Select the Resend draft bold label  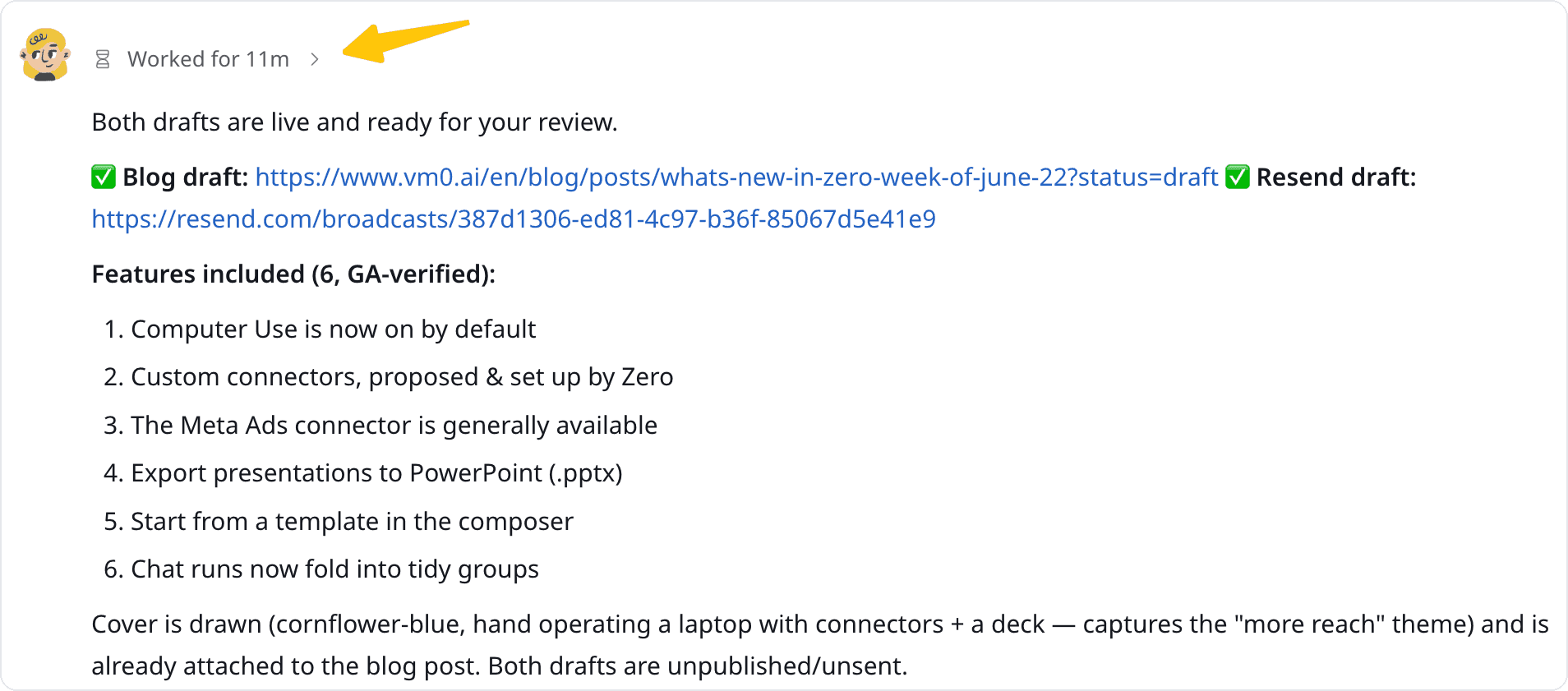click(1336, 177)
